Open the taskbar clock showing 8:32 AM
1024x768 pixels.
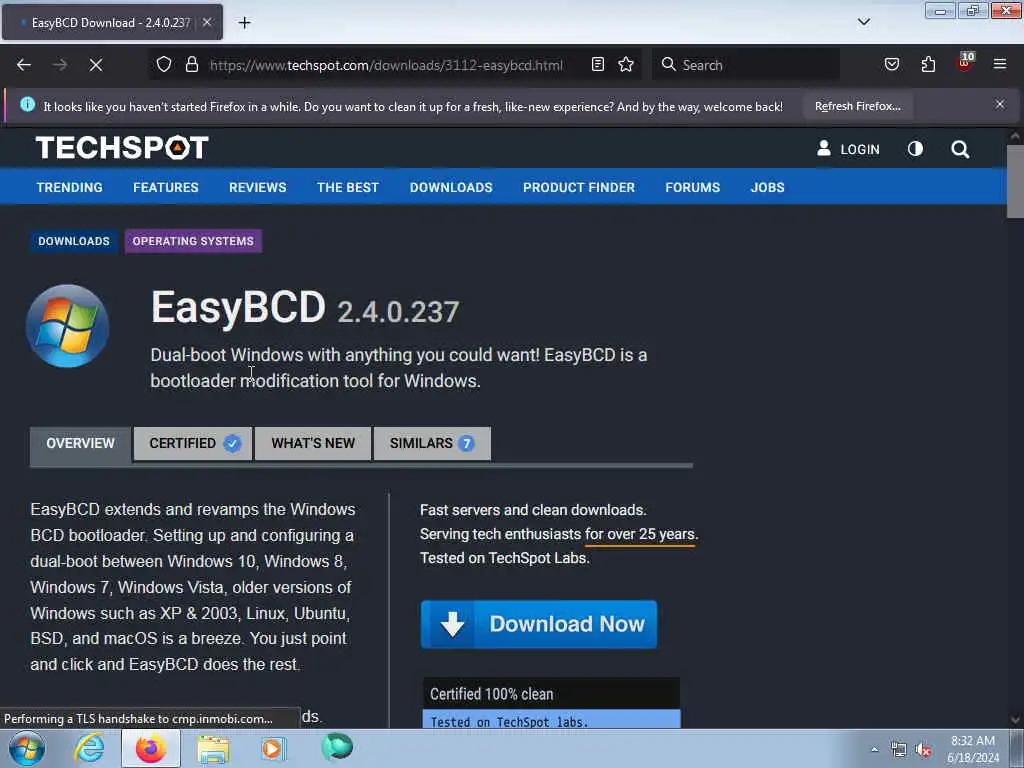tap(973, 749)
